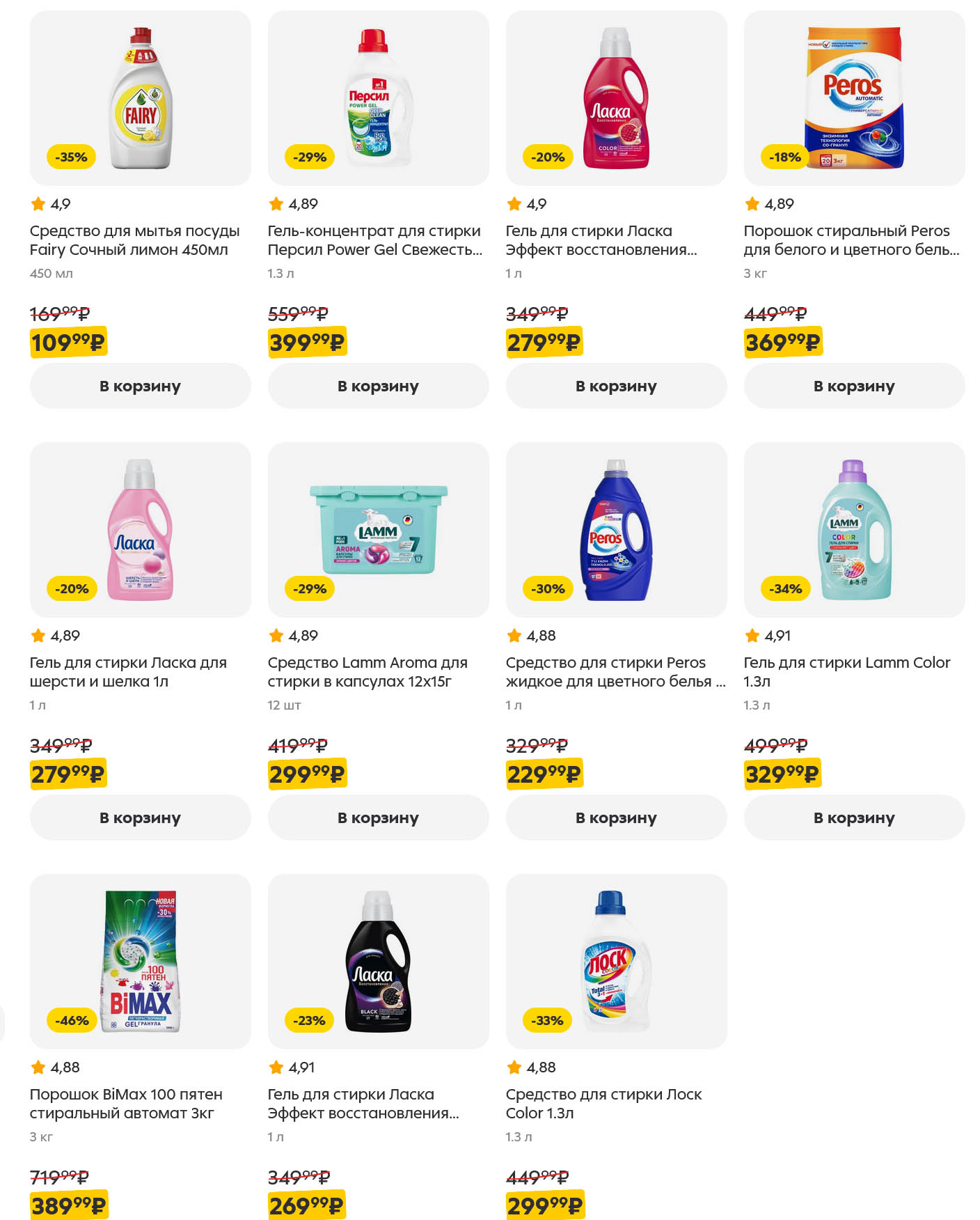Click the -35% discount badge on Fairy
The height and width of the screenshot is (1220, 980).
pyautogui.click(x=72, y=157)
